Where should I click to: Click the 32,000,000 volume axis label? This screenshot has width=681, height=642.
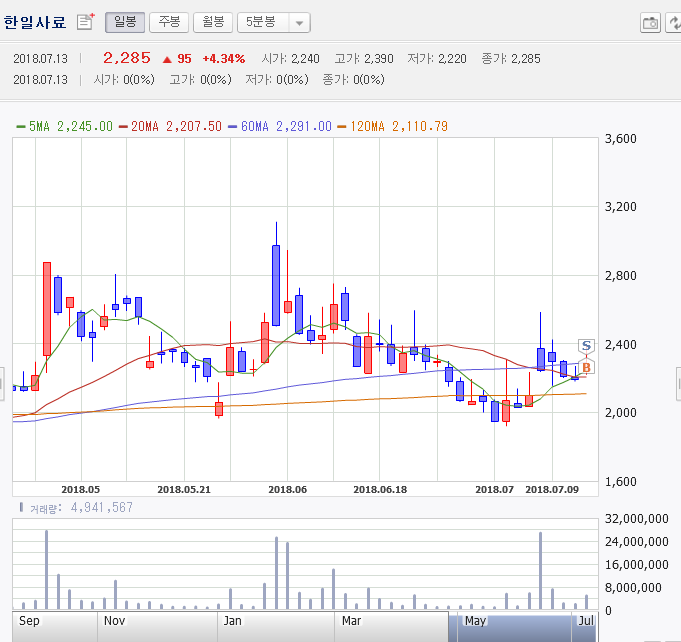[x=637, y=519]
